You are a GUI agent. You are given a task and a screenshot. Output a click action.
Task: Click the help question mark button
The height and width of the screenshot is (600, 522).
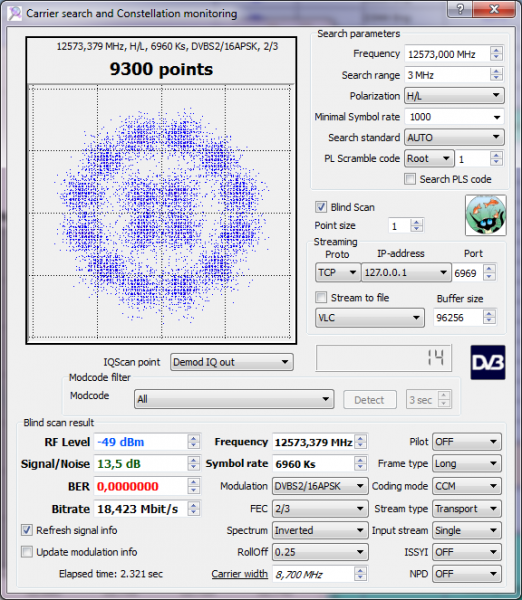click(x=460, y=9)
